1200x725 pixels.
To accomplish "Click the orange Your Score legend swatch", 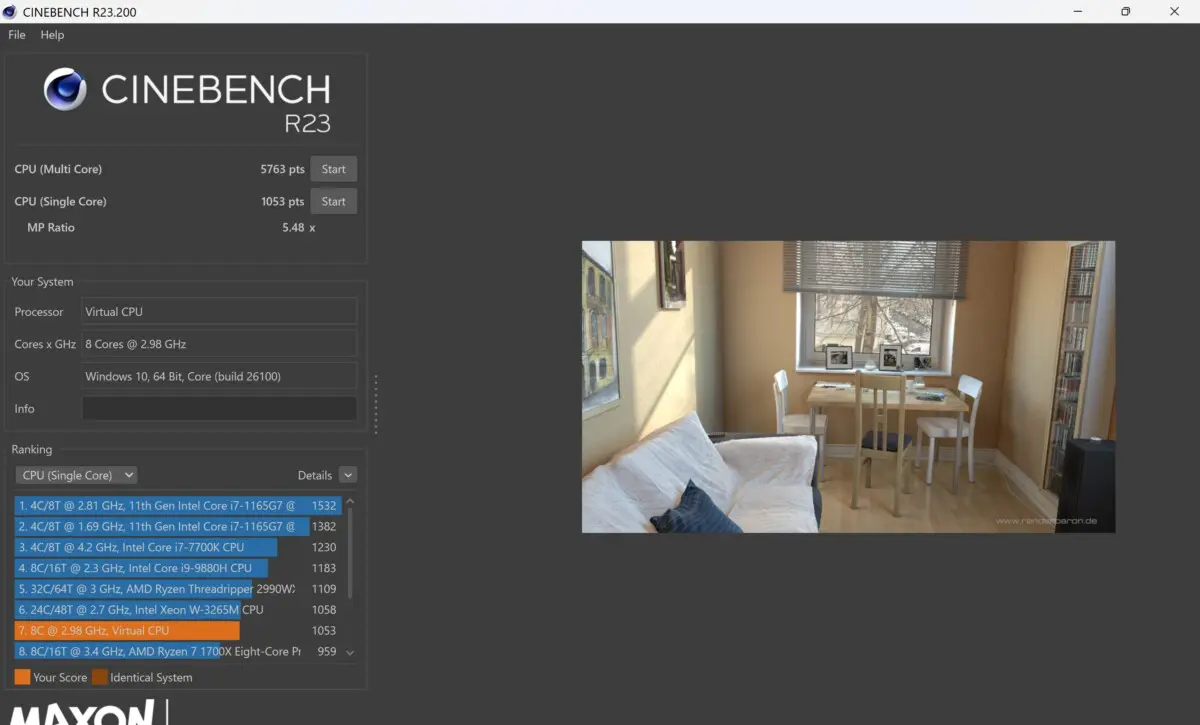I will pyautogui.click(x=22, y=677).
